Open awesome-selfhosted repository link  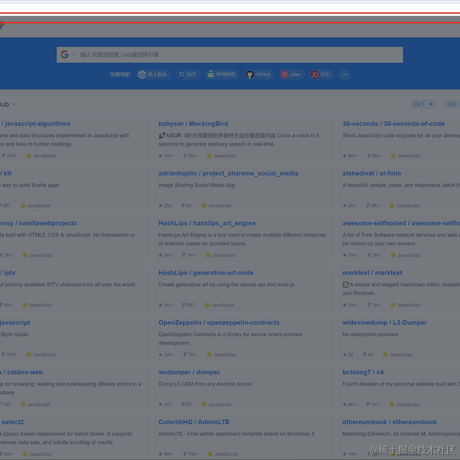[x=401, y=223]
